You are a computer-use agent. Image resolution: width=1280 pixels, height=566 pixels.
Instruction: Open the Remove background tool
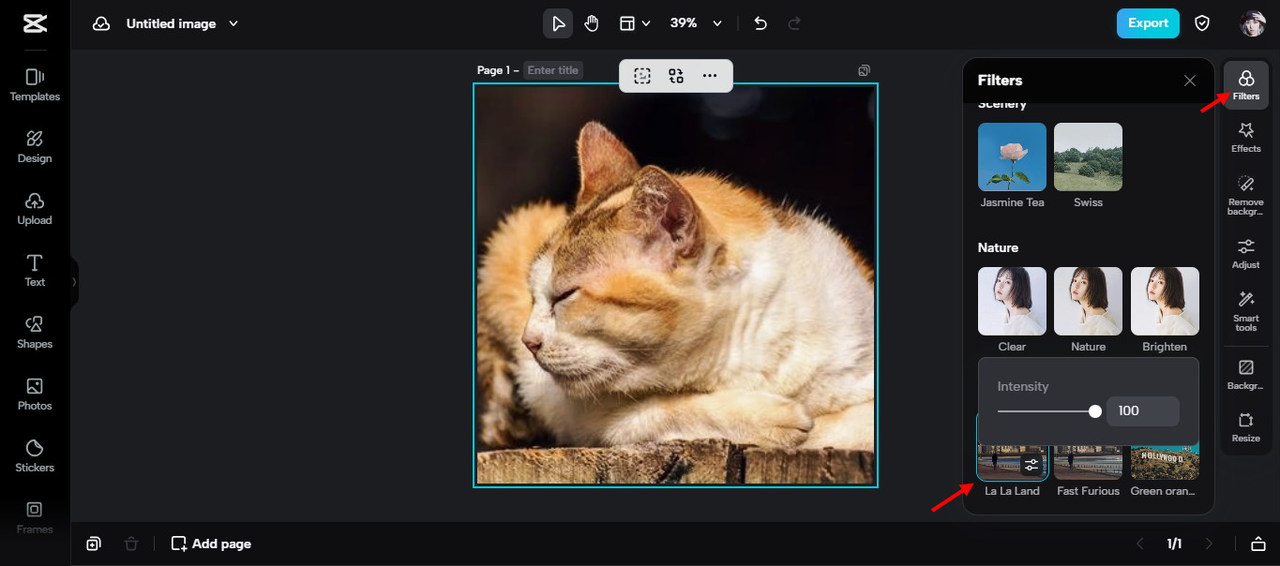pyautogui.click(x=1246, y=193)
